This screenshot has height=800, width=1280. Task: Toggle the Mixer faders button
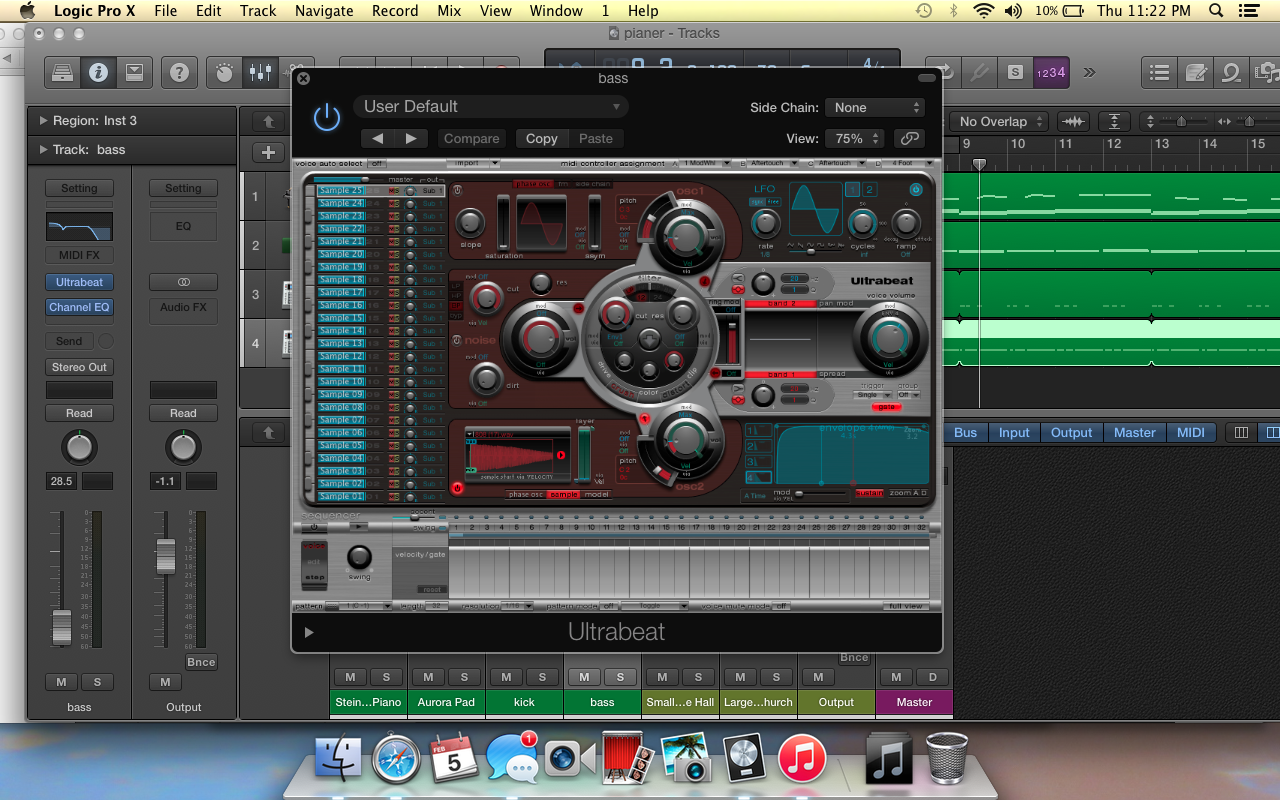pyautogui.click(x=260, y=72)
